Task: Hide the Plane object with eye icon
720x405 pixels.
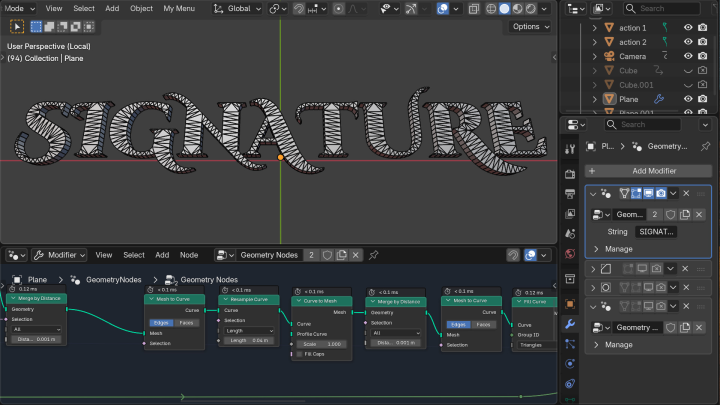Action: coord(687,100)
